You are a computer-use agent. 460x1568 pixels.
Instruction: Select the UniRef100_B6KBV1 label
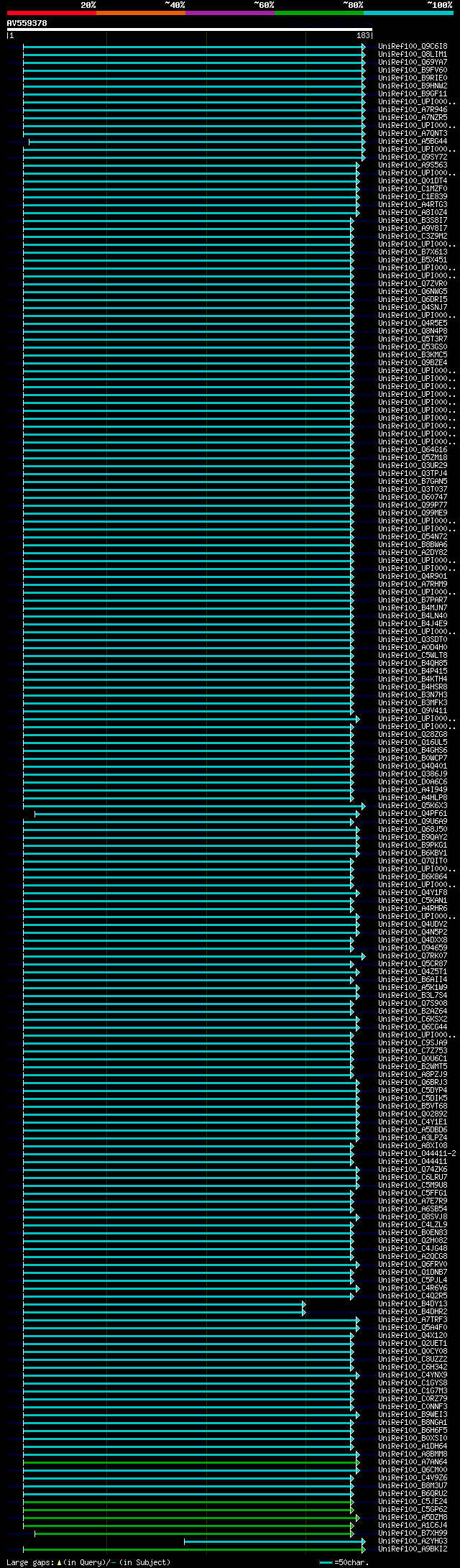tap(413, 853)
